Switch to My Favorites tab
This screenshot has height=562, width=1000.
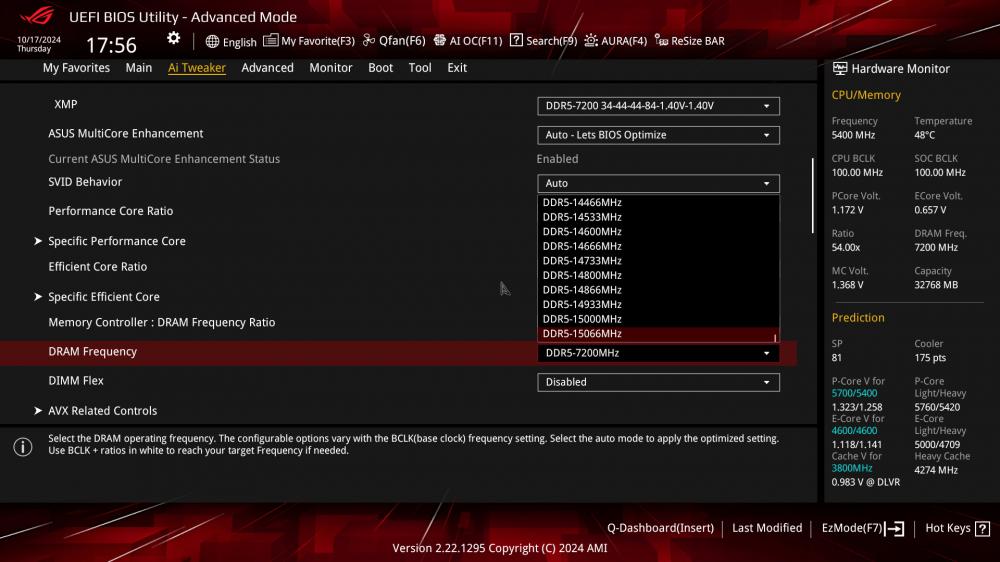tap(76, 68)
